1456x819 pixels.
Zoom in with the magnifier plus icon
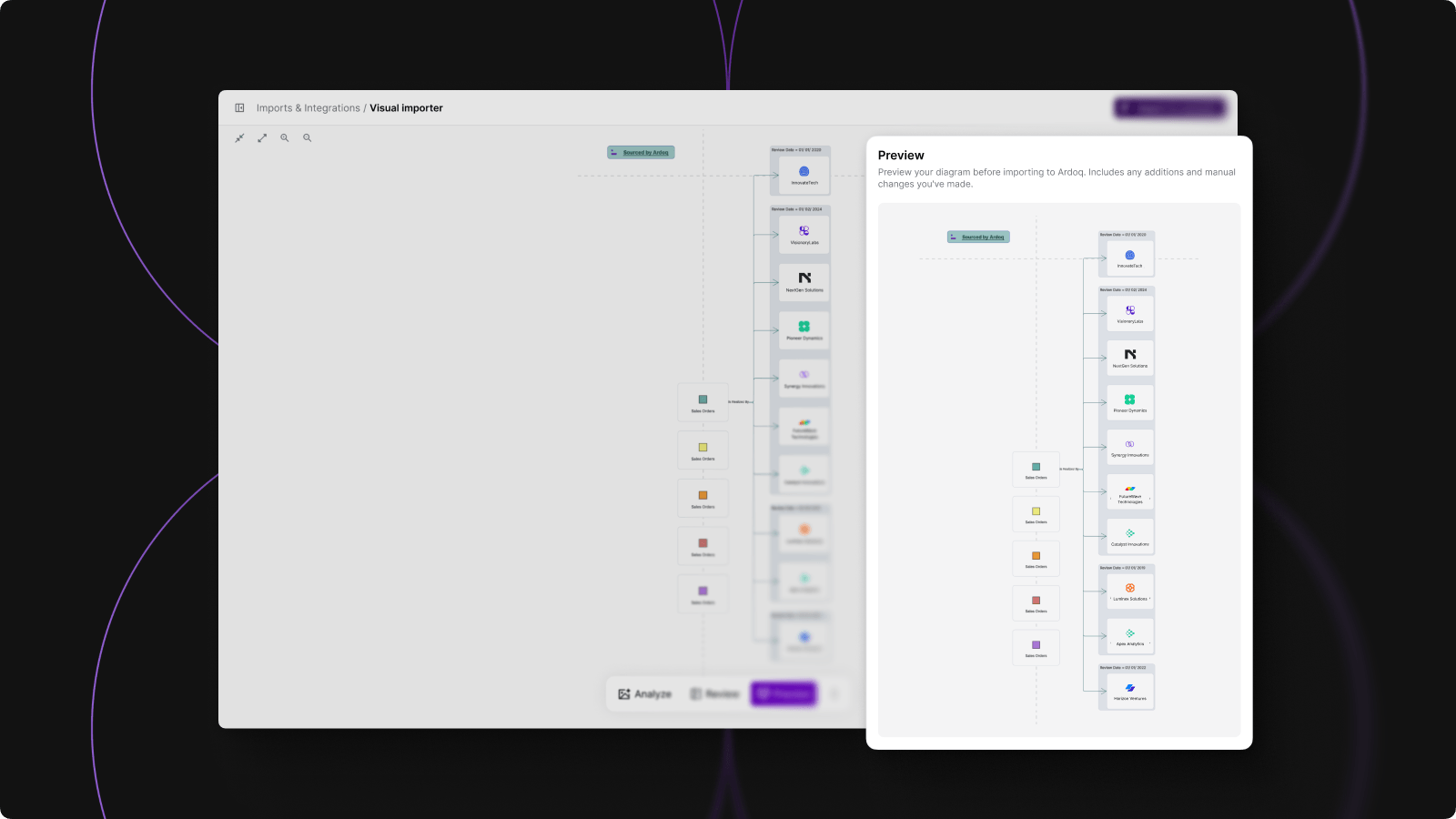tap(285, 138)
